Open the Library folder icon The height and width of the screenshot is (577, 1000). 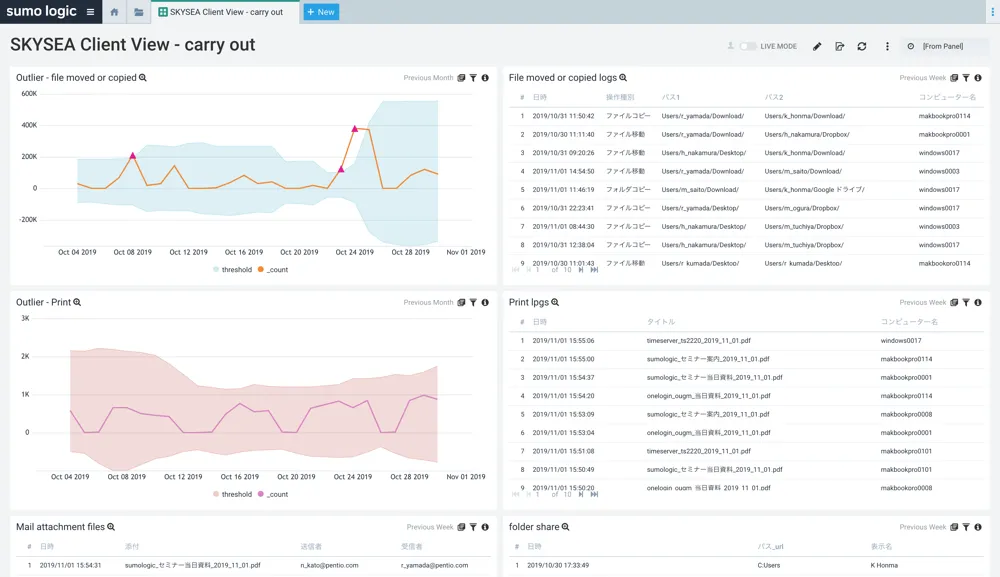138,12
